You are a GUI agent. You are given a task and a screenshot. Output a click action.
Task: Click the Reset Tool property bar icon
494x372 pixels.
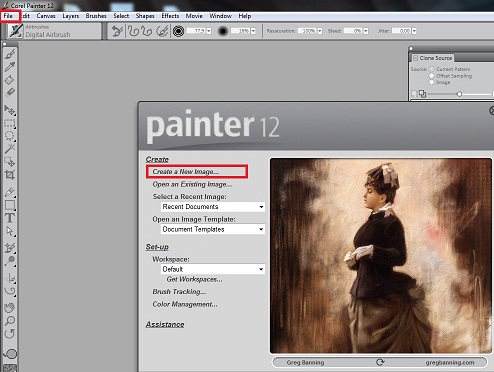click(x=117, y=31)
